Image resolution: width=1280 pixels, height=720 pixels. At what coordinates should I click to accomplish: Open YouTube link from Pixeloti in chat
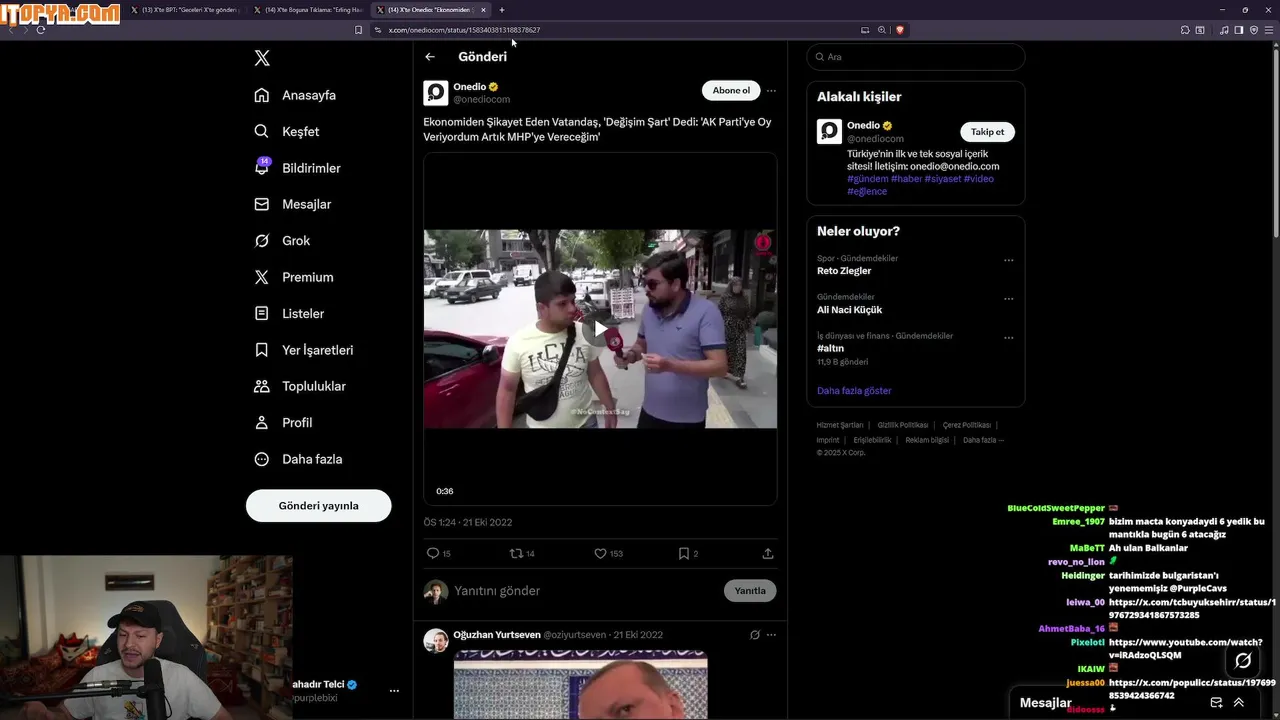click(x=1186, y=649)
